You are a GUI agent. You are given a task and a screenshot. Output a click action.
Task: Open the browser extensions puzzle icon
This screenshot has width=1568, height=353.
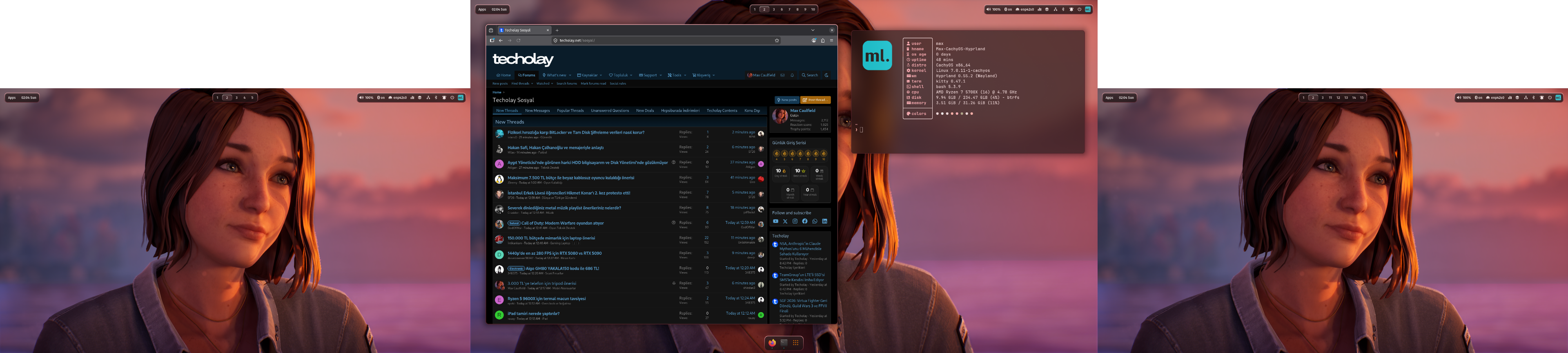[x=823, y=40]
